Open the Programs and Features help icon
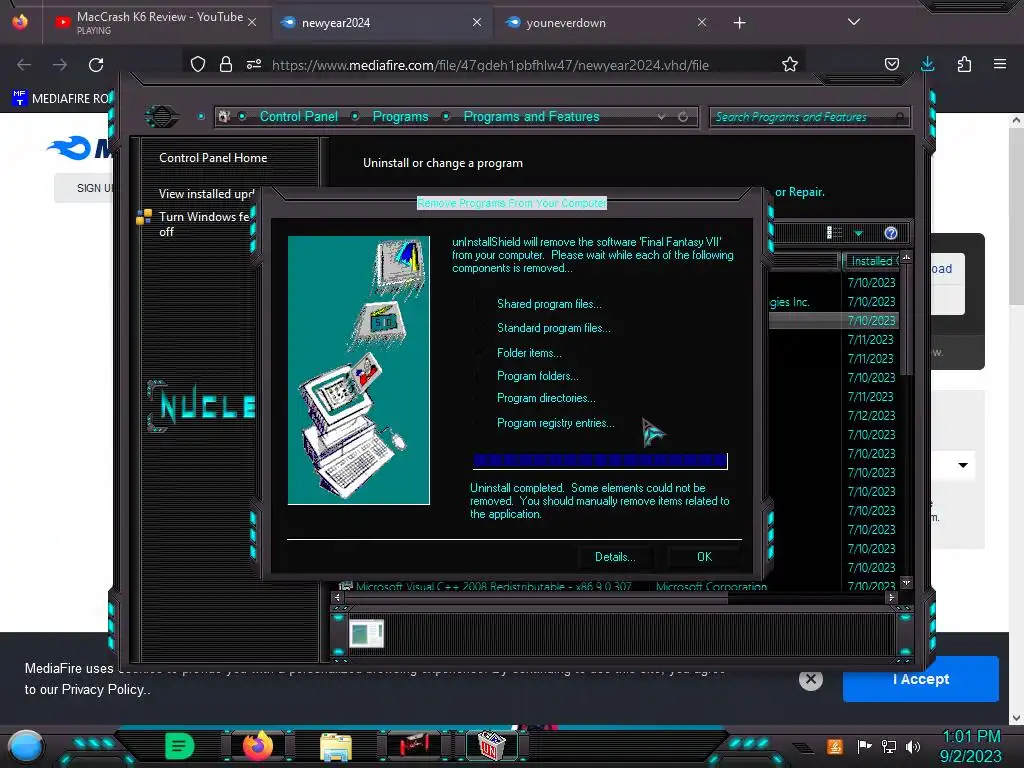1024x768 pixels. (x=891, y=233)
